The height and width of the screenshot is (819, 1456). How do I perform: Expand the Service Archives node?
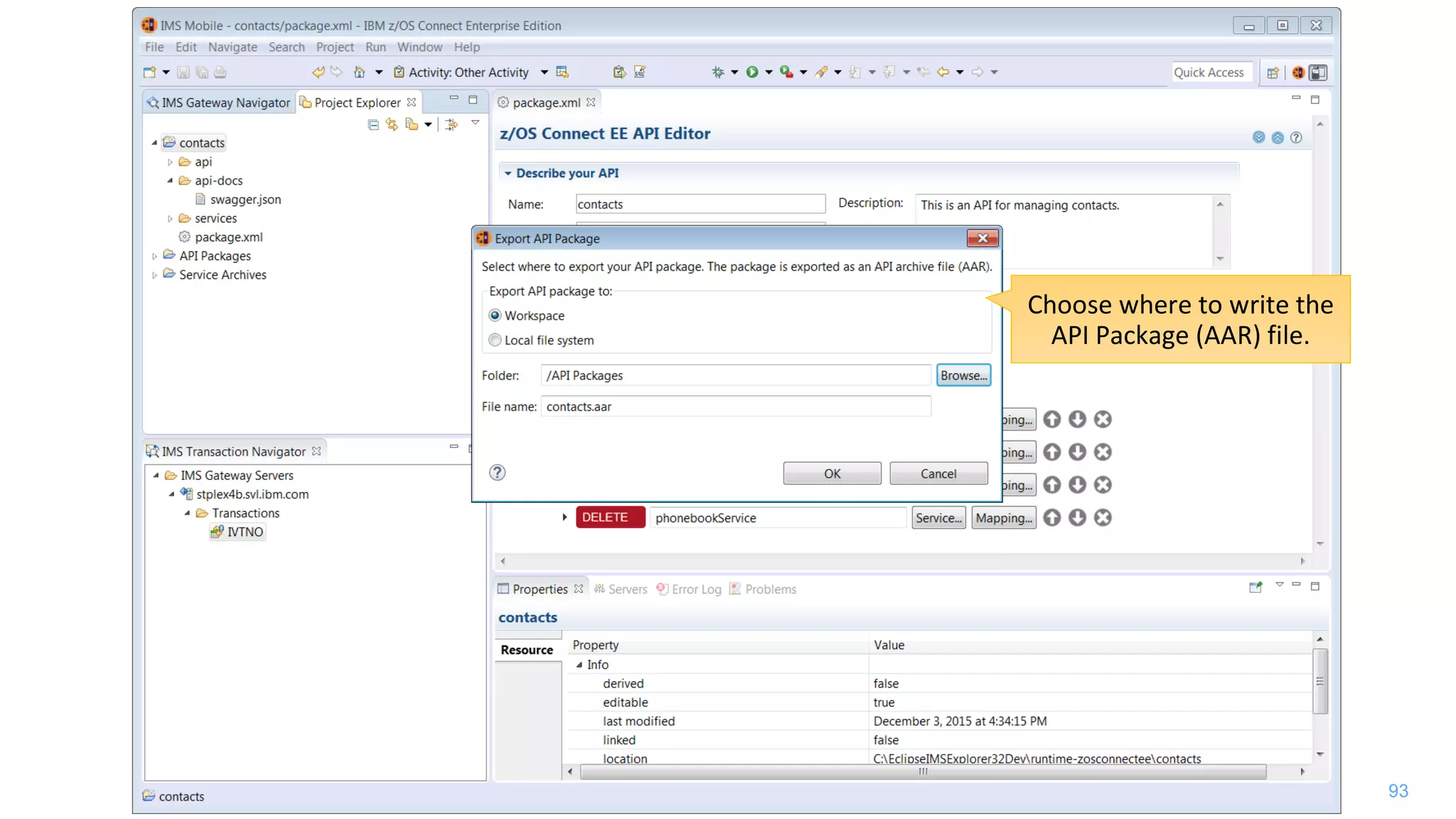[x=154, y=275]
